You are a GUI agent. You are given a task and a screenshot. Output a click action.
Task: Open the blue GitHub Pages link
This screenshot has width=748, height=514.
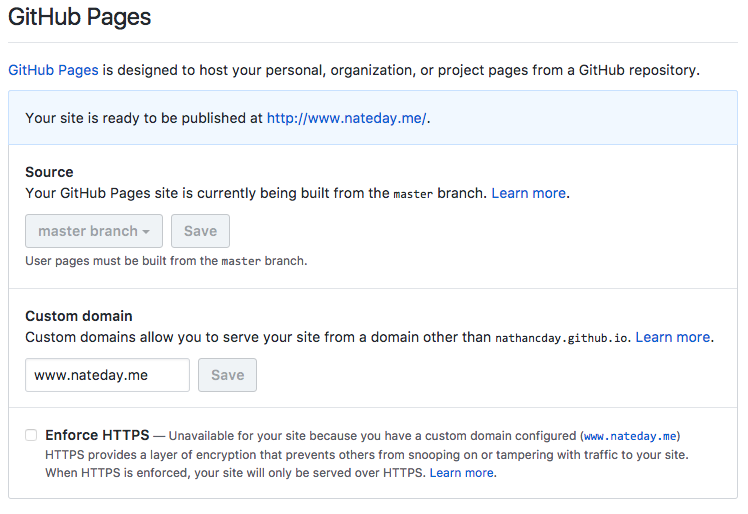point(53,70)
